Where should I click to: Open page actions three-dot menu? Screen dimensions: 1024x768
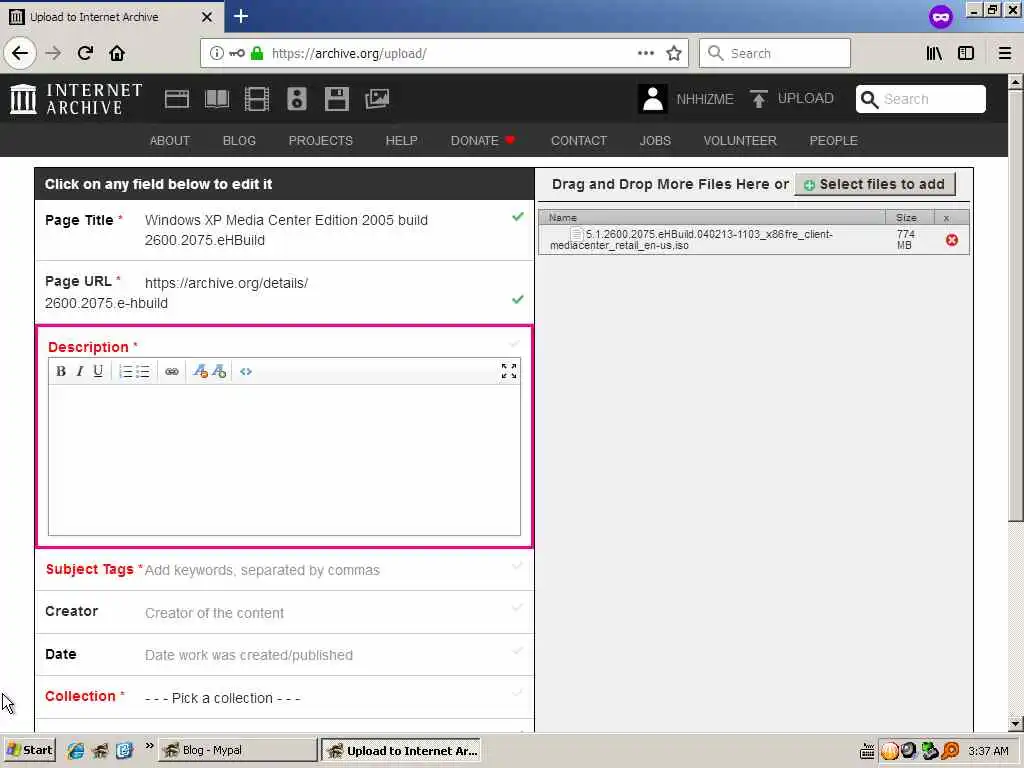coord(645,53)
